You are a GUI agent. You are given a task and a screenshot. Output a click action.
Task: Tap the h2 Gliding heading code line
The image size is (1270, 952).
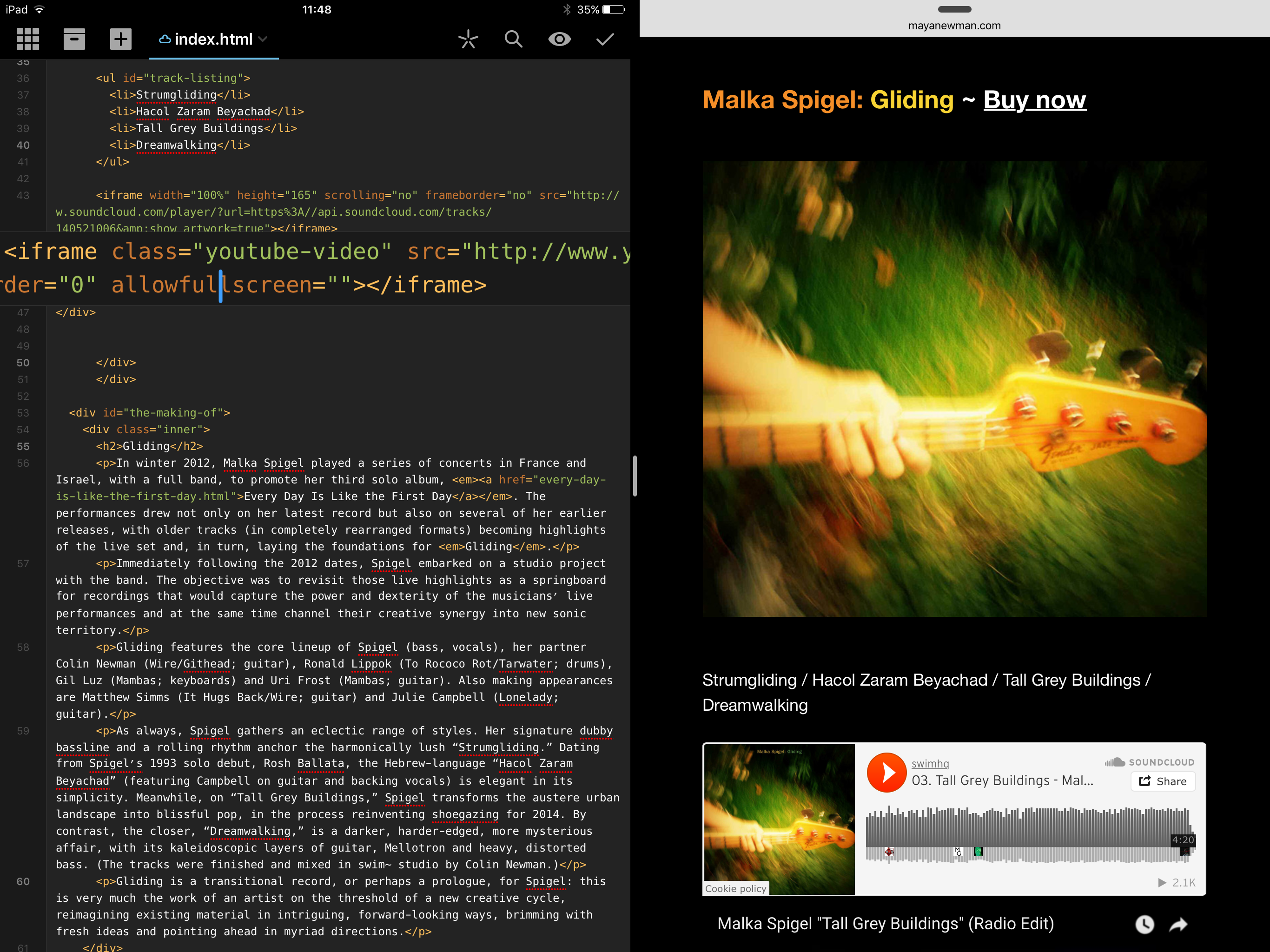(149, 446)
